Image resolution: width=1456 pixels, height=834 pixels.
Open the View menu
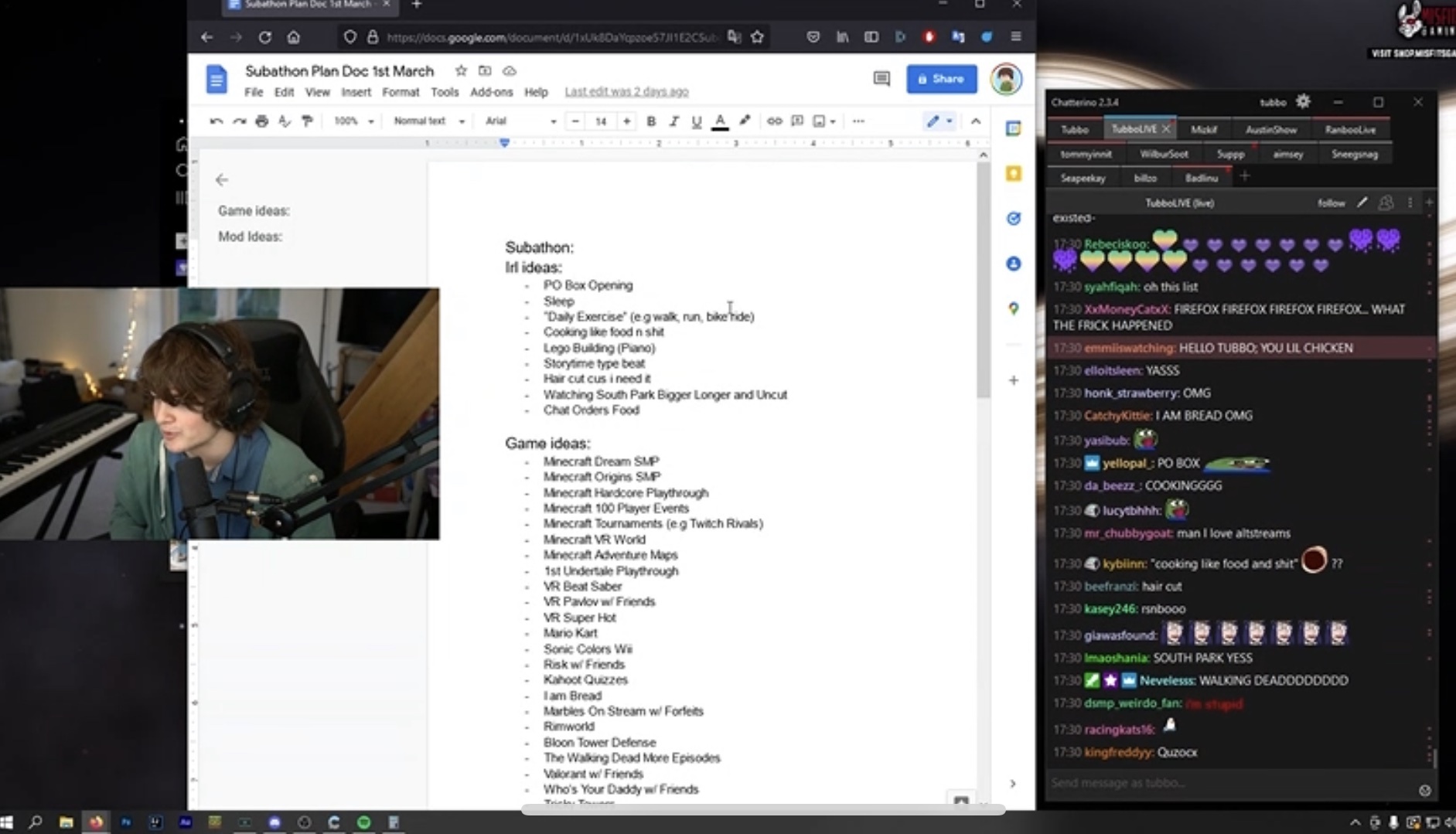point(317,92)
